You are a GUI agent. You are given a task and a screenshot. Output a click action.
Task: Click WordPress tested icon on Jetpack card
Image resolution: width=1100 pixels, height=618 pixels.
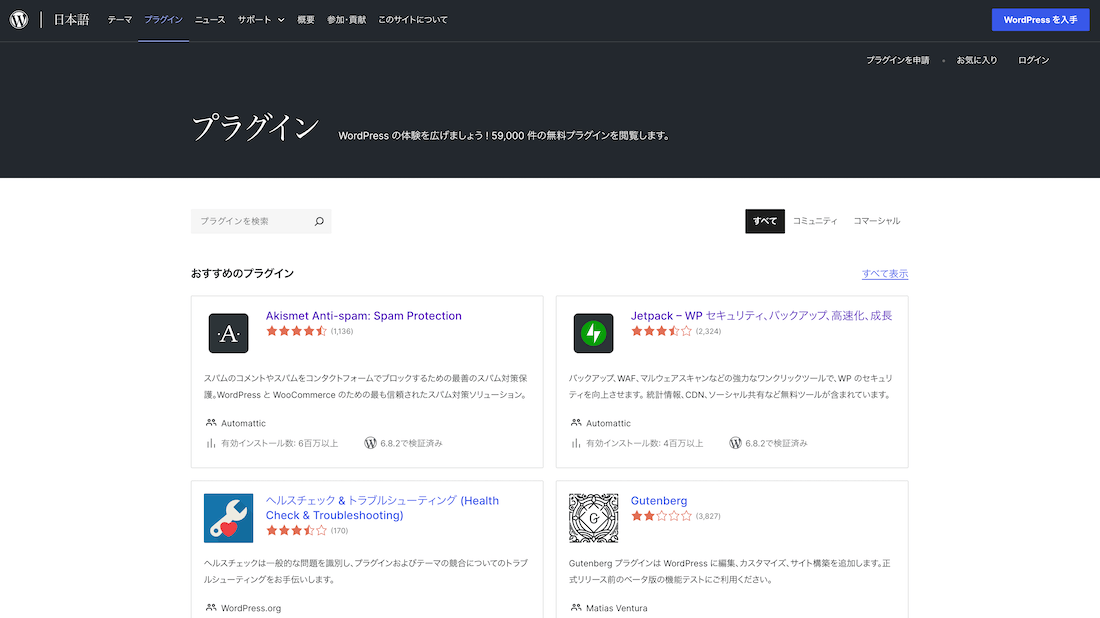tap(735, 443)
